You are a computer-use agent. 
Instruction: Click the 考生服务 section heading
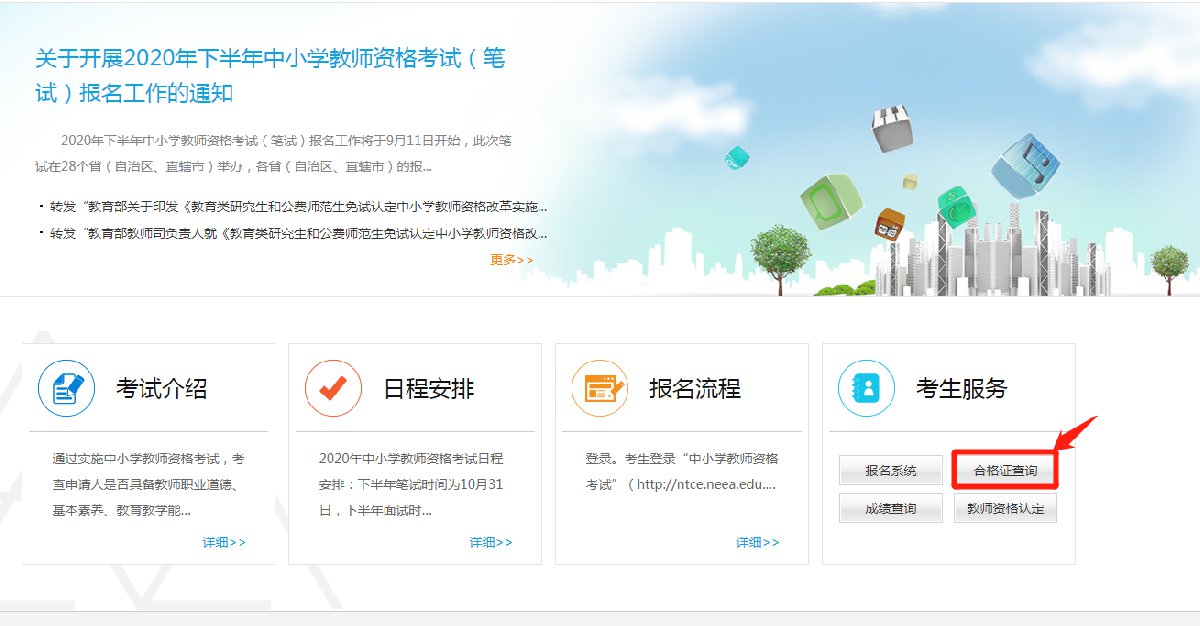click(x=961, y=389)
